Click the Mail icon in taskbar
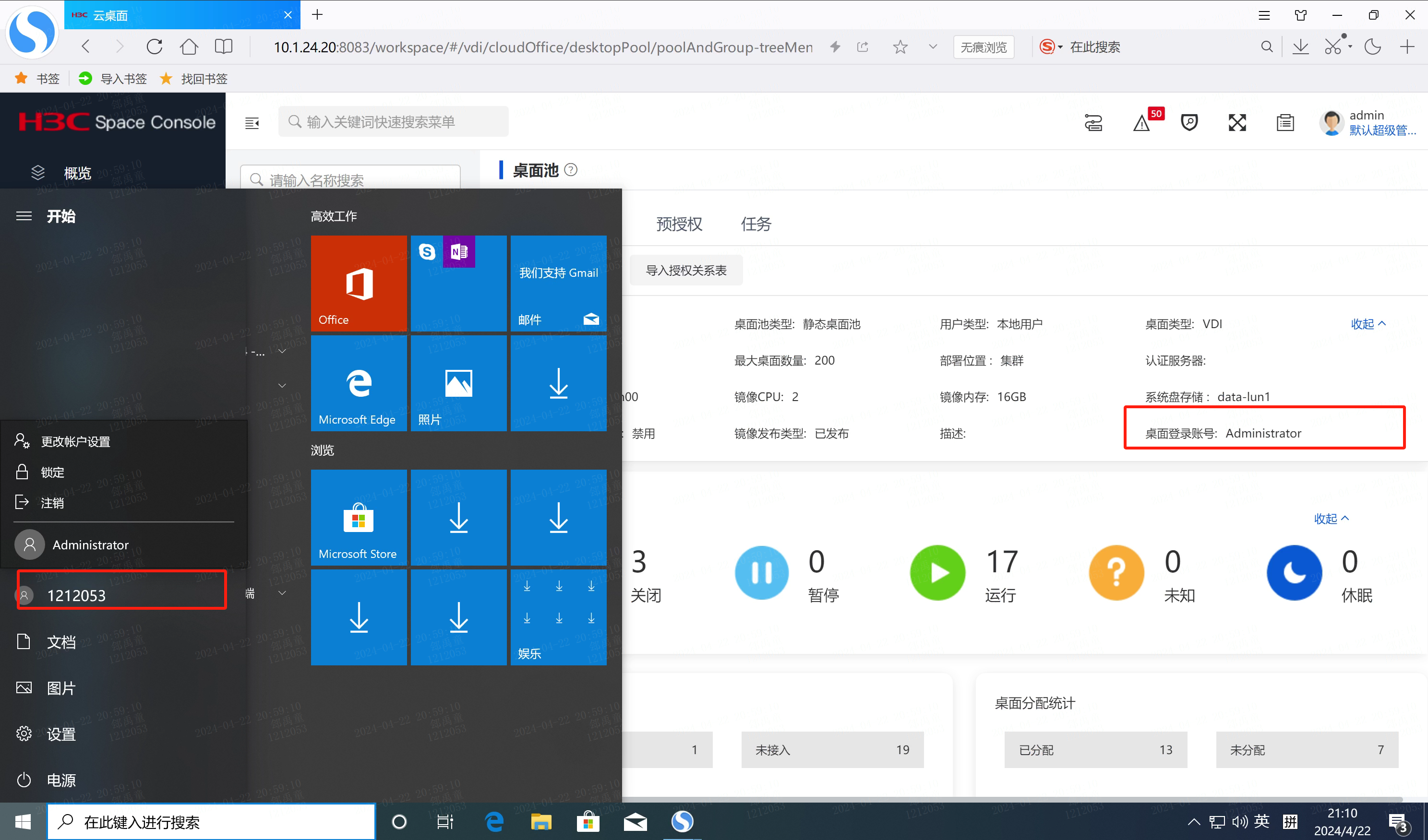The image size is (1428, 840). [635, 821]
